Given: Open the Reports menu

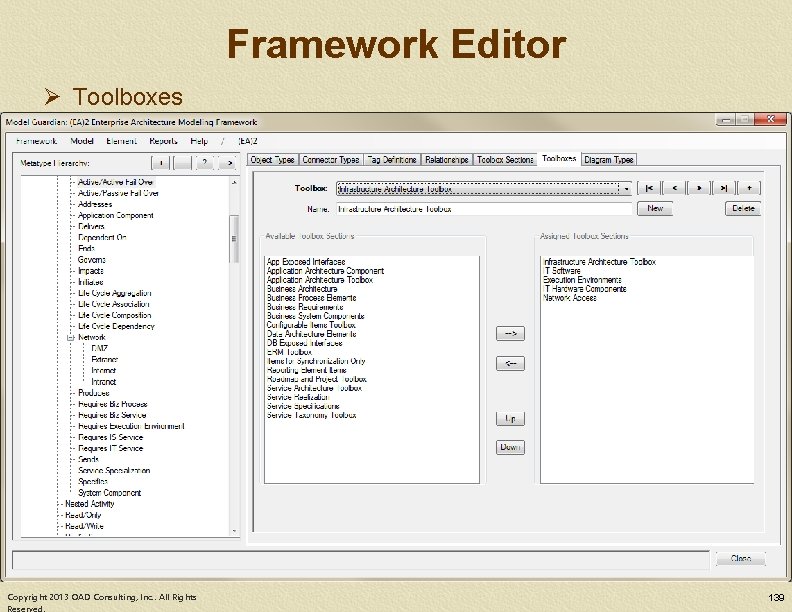Looking at the screenshot, I should pos(163,141).
